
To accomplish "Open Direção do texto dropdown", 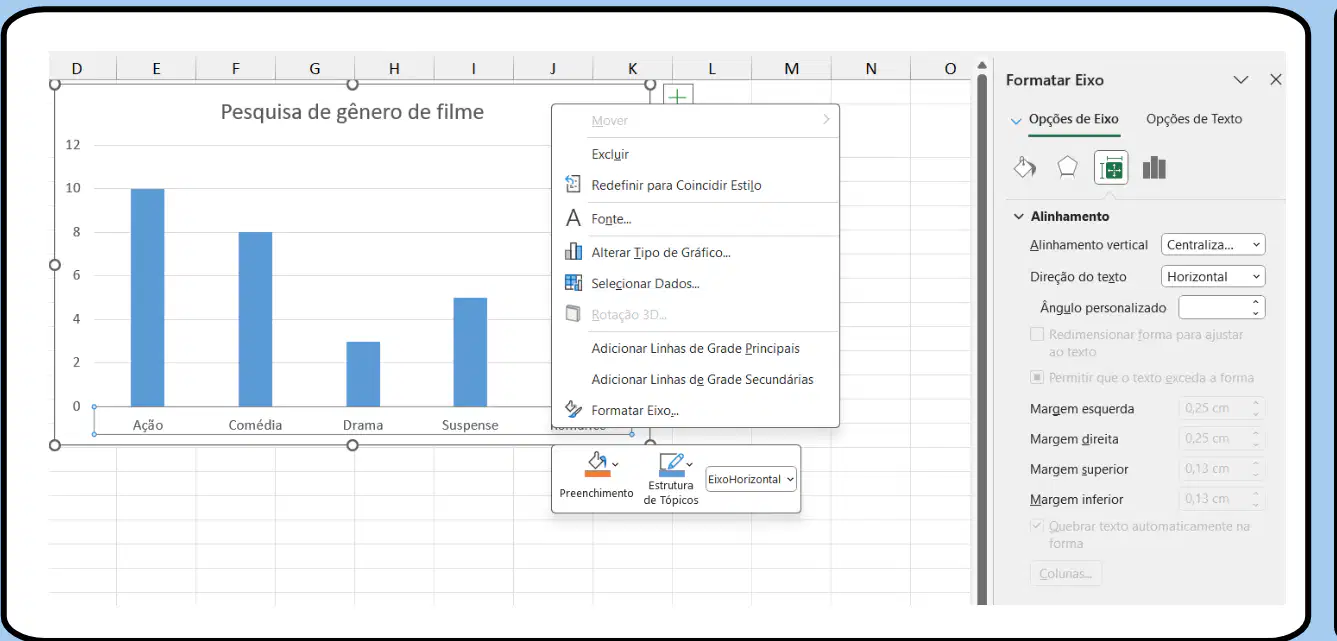I will click(x=1213, y=277).
